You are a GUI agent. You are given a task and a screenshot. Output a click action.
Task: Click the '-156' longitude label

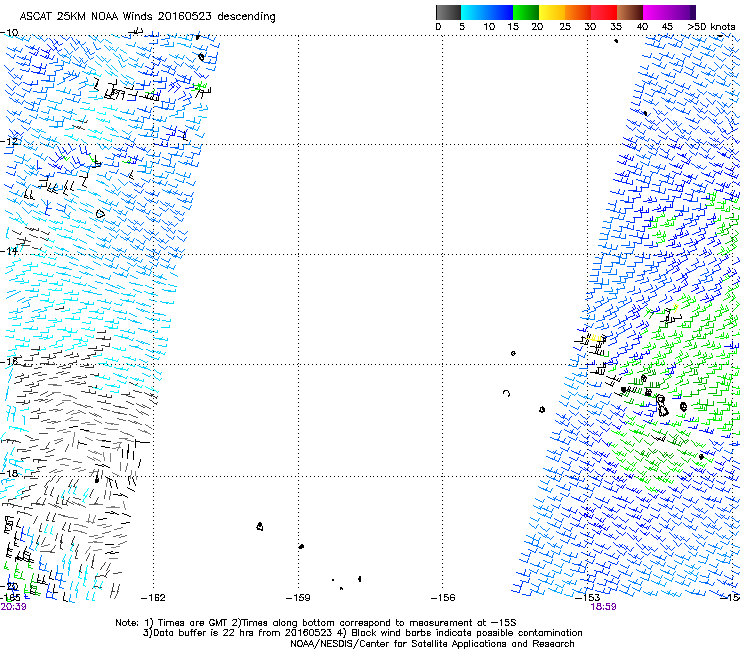[443, 598]
